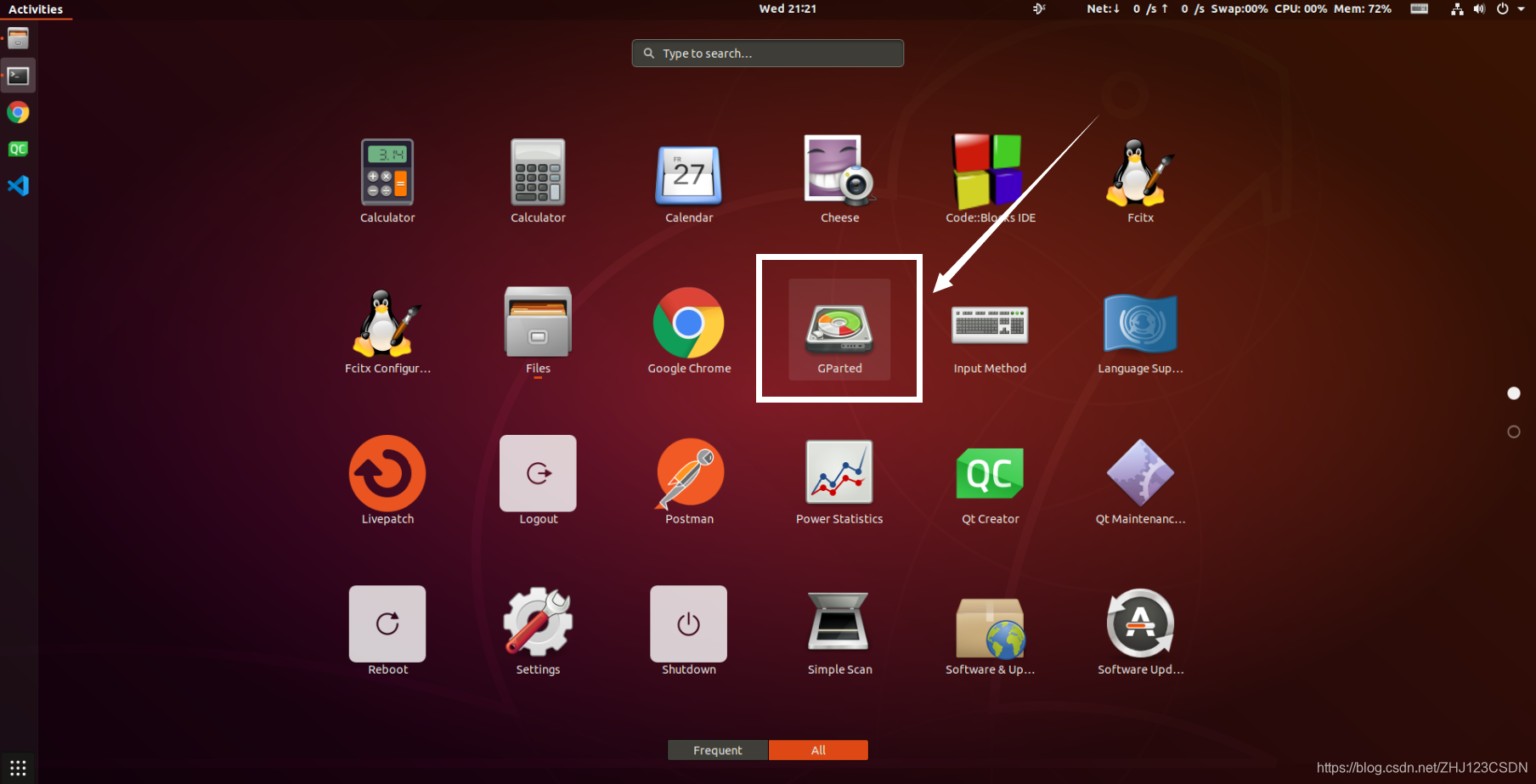Select the All apps tab

click(818, 750)
